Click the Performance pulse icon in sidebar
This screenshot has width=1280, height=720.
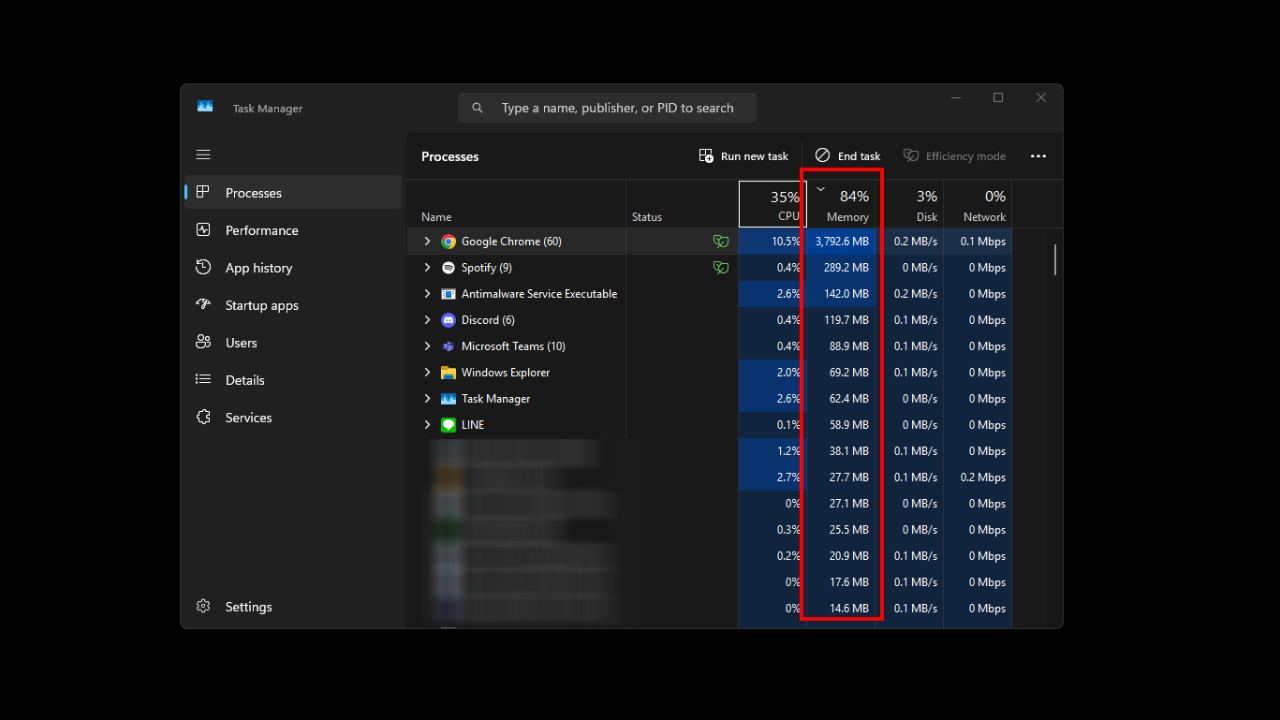pyautogui.click(x=203, y=230)
